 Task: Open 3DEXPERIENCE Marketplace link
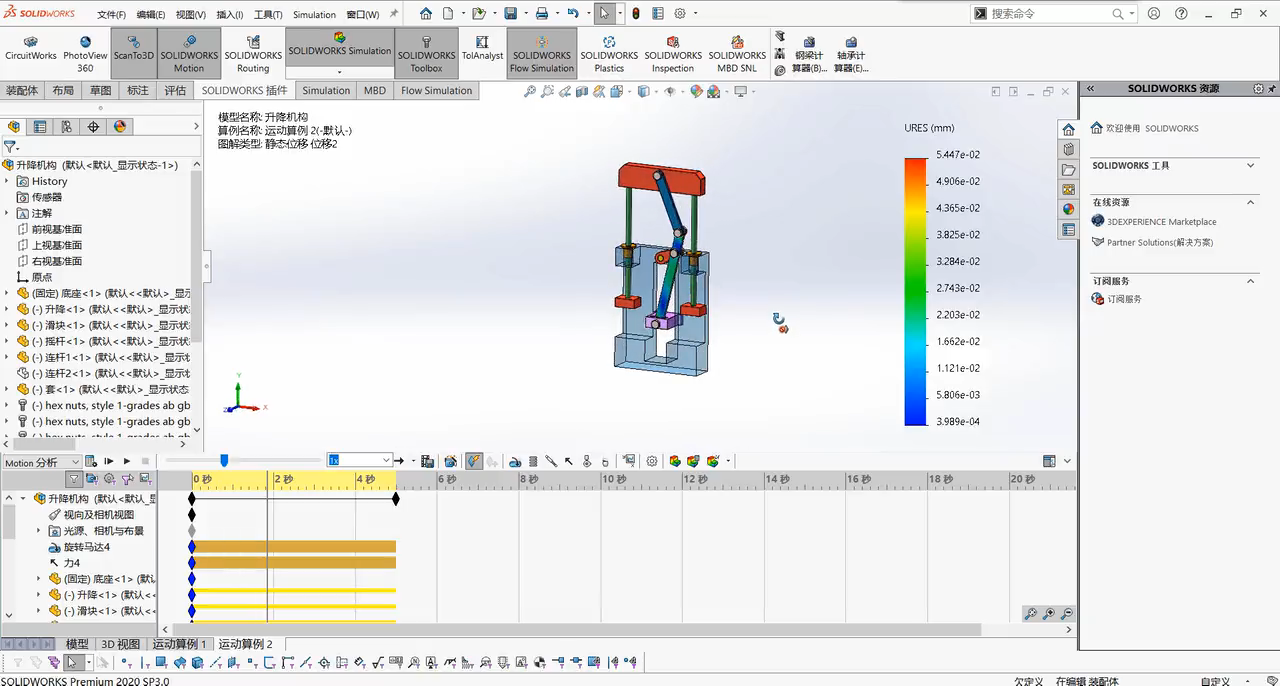pos(1162,222)
